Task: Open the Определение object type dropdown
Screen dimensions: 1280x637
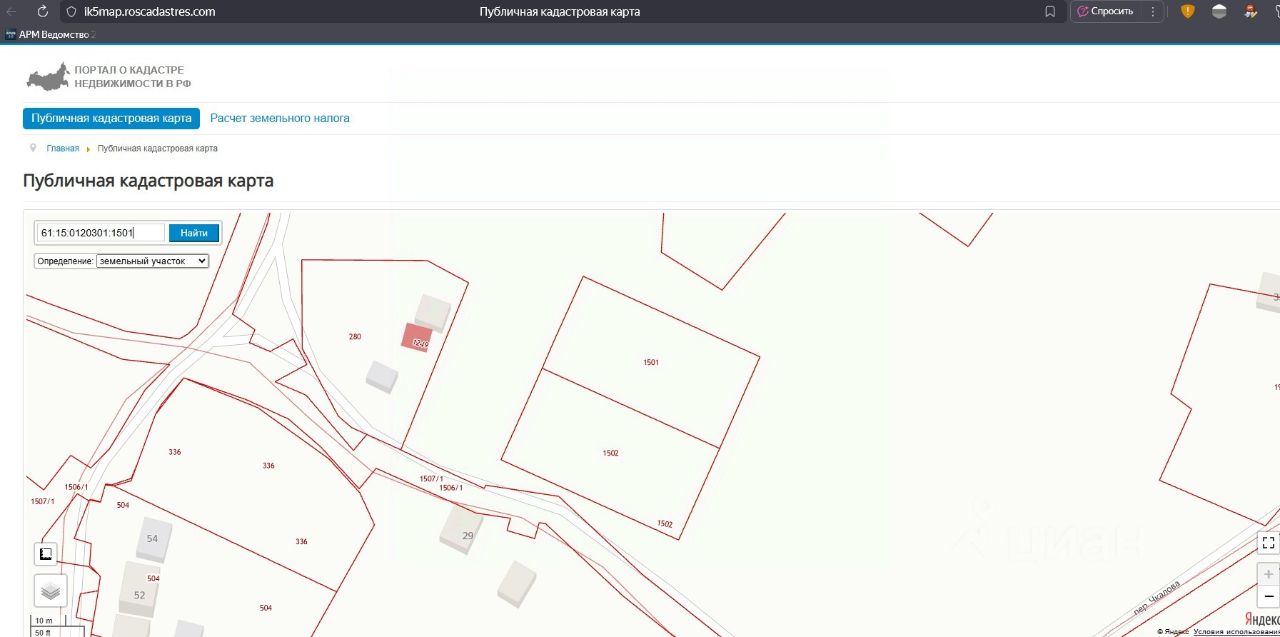Action: click(153, 261)
